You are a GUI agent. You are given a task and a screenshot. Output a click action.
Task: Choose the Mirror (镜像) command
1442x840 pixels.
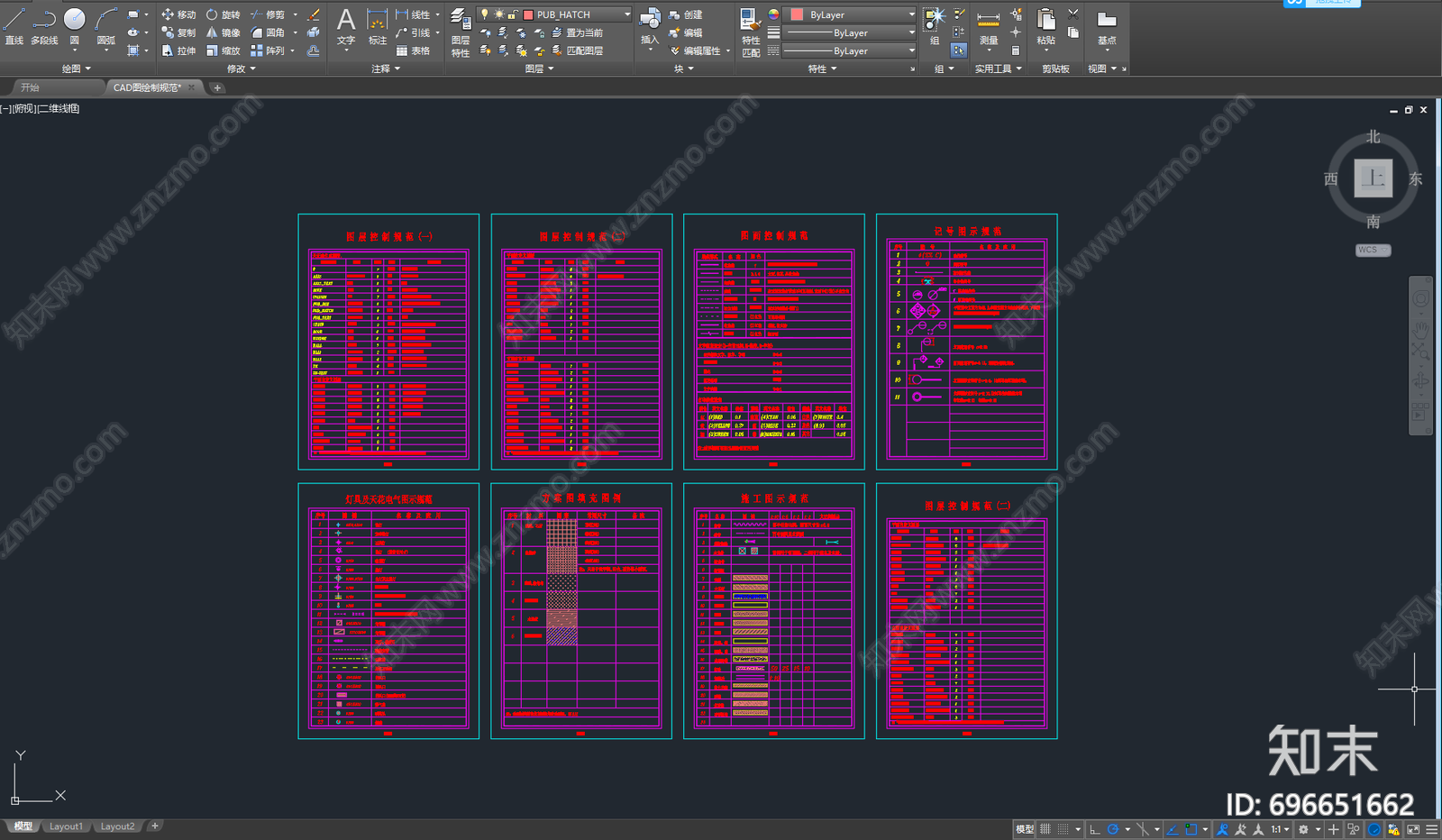click(x=223, y=32)
